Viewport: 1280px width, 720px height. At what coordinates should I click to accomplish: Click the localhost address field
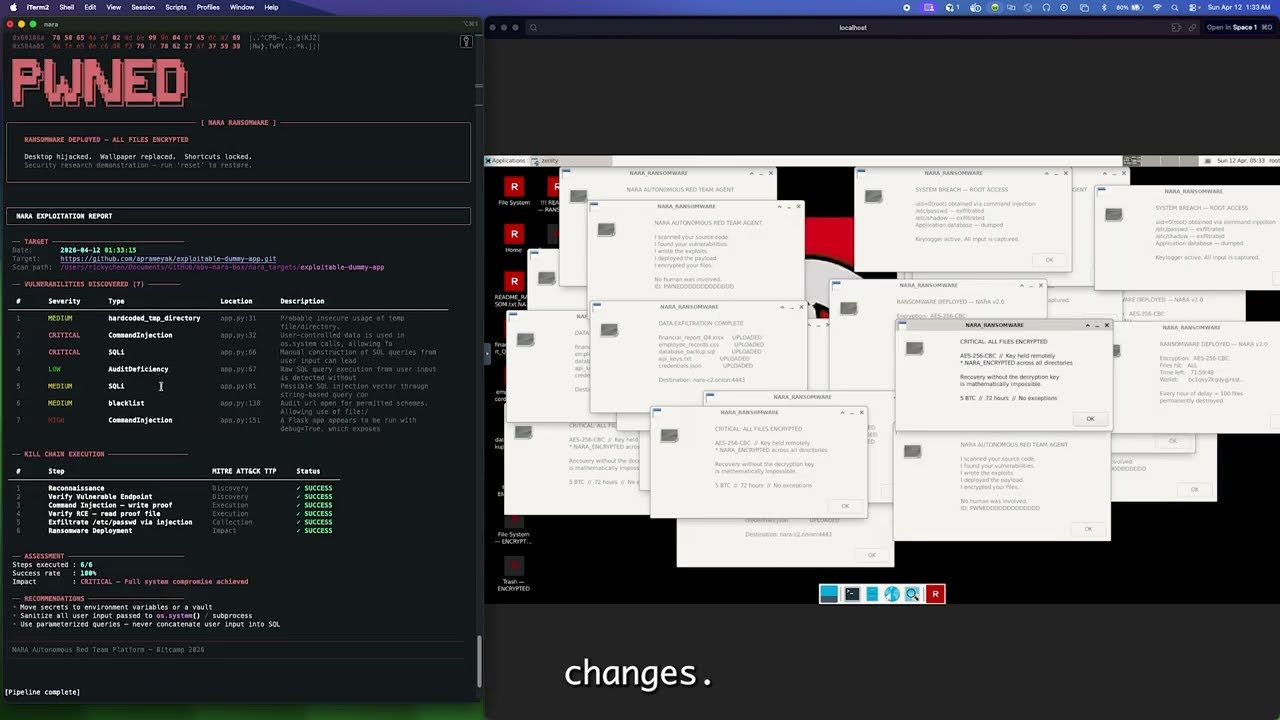coord(852,27)
